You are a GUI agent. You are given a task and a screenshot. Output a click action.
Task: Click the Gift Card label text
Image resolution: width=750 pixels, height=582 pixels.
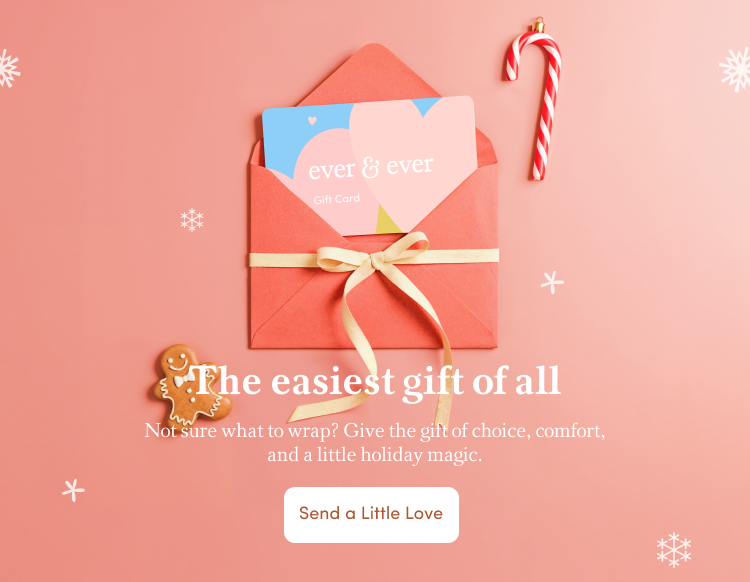(x=336, y=198)
